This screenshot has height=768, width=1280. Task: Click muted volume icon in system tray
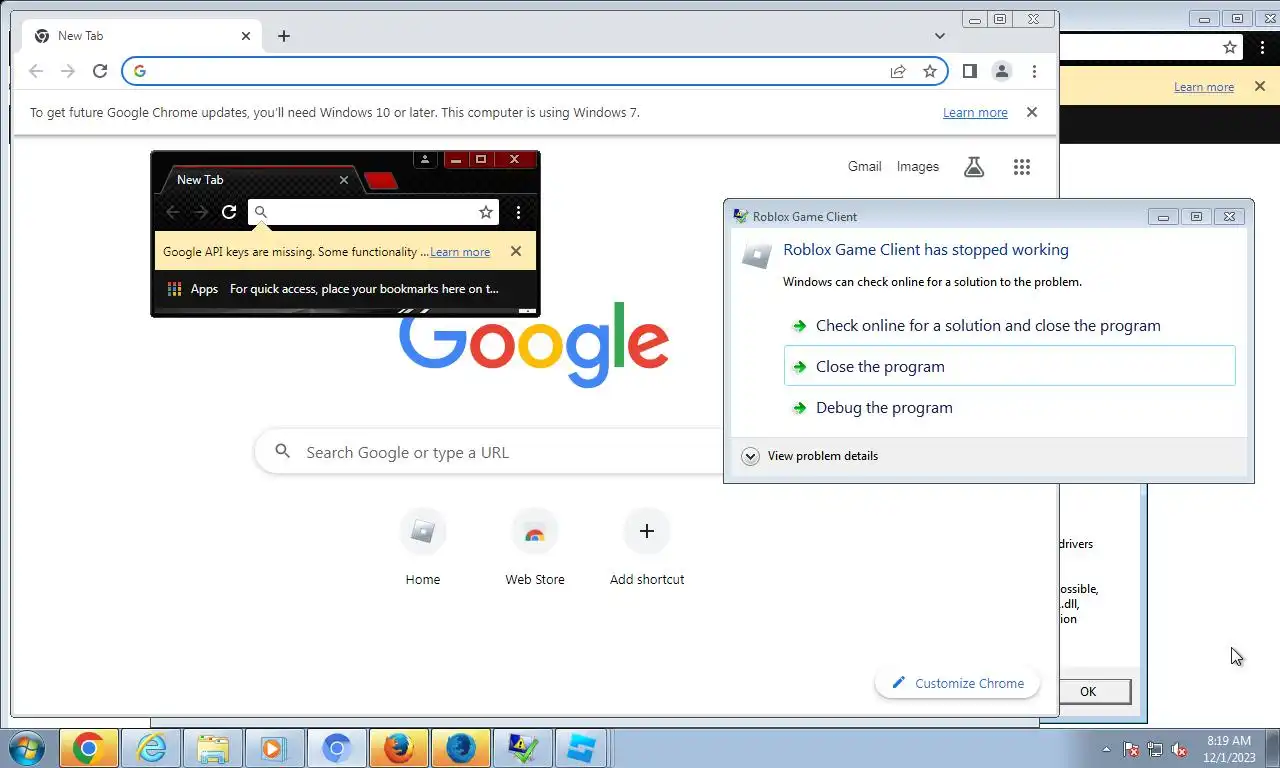[1179, 749]
